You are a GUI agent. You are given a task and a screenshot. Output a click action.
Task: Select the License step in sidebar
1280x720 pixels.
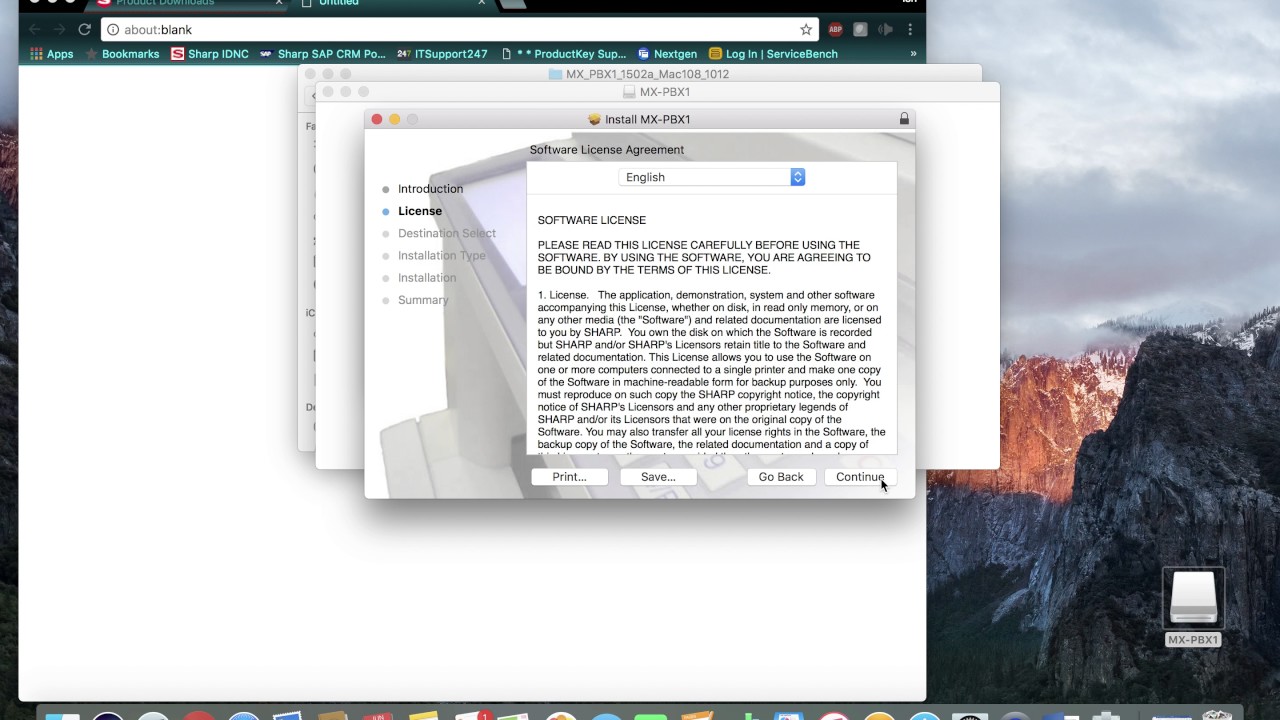pos(419,211)
